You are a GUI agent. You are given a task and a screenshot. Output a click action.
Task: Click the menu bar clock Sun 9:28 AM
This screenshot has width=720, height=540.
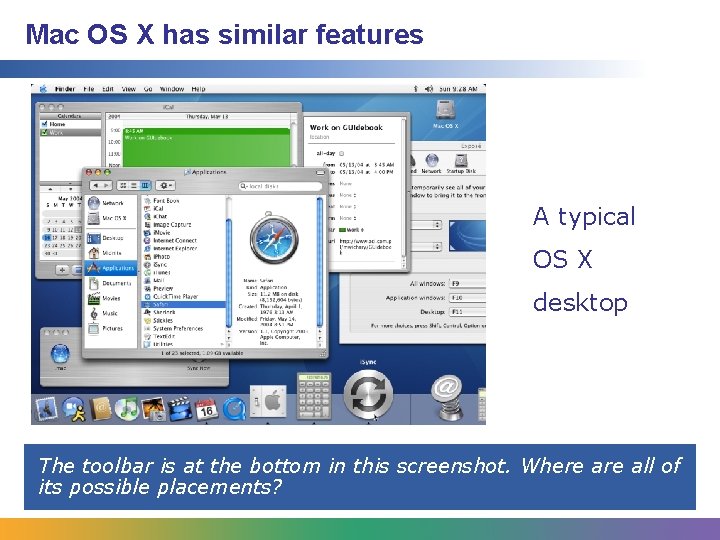458,89
